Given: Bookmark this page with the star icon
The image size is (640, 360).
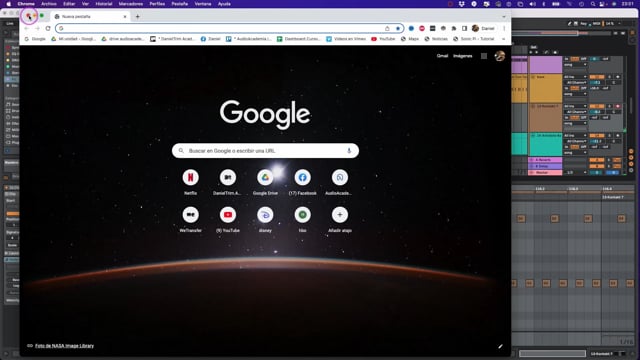Looking at the screenshot, I should (x=398, y=28).
